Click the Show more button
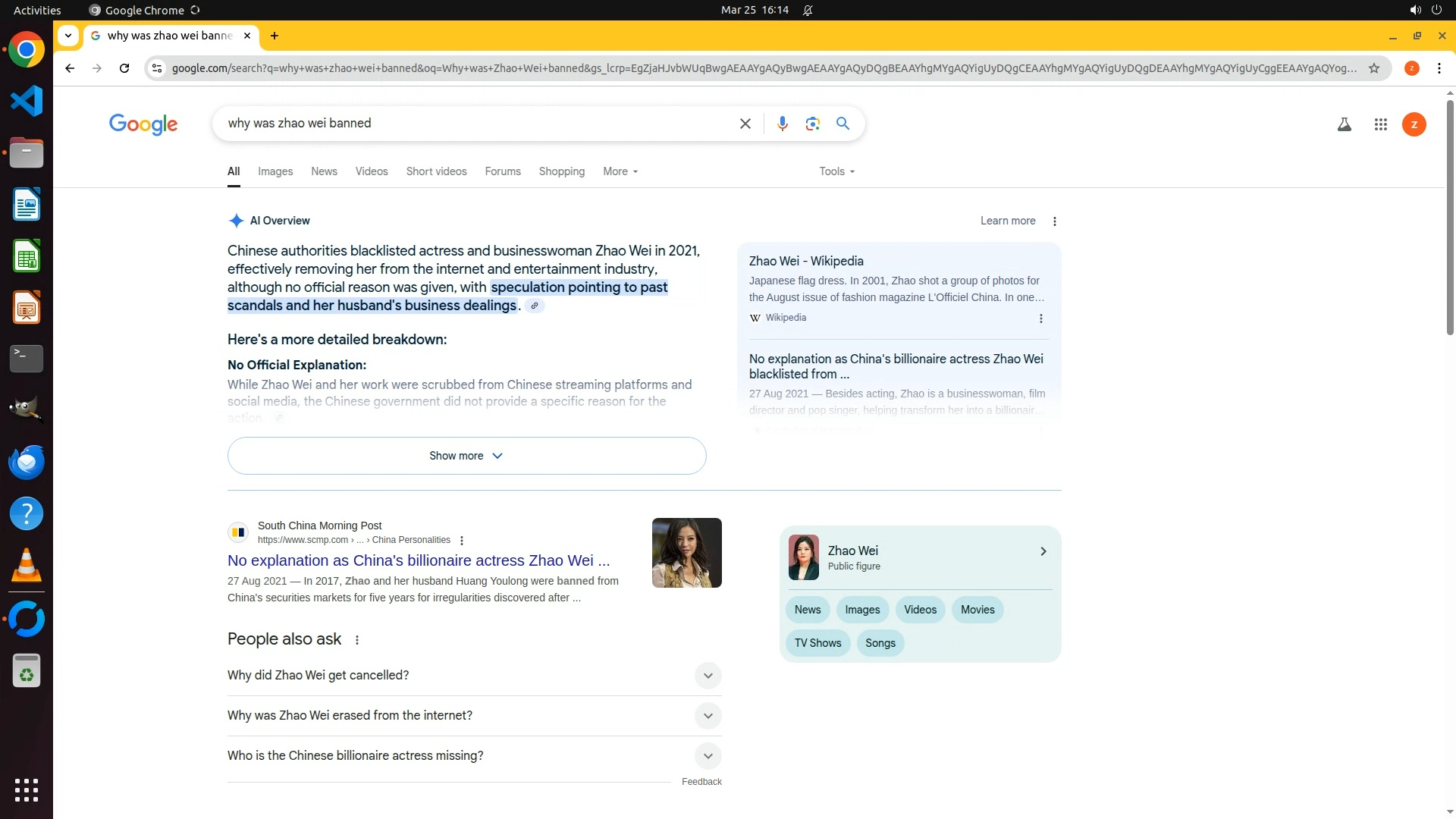Image resolution: width=1456 pixels, height=819 pixels. 466,456
